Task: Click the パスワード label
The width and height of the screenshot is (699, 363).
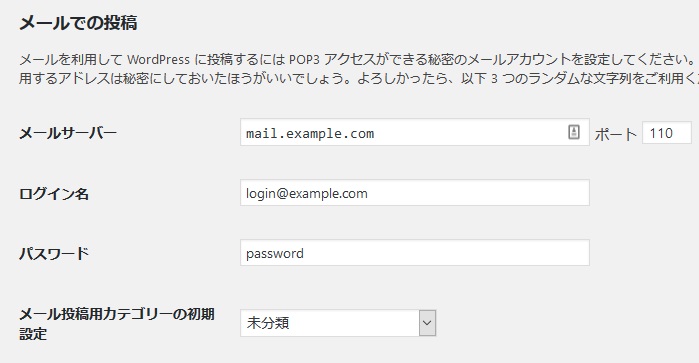Action: pyautogui.click(x=54, y=253)
